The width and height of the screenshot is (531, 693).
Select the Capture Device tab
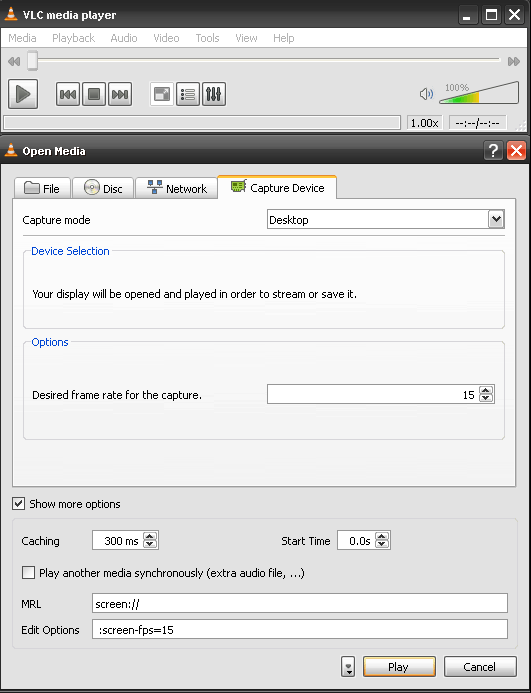pos(277,187)
